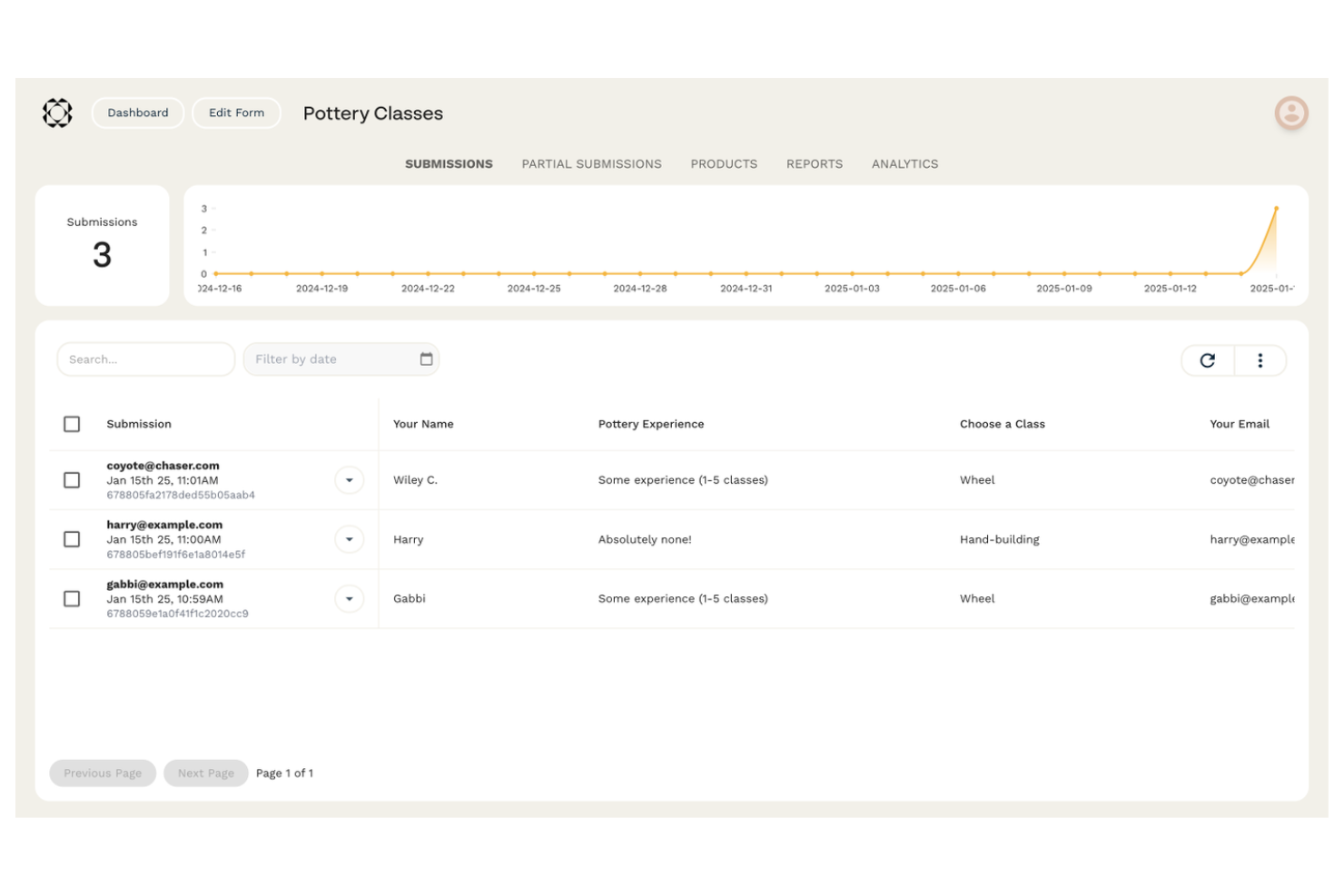The width and height of the screenshot is (1344, 896).
Task: Select the chart data point at 2025-01-15 peak
Action: pos(1276,208)
